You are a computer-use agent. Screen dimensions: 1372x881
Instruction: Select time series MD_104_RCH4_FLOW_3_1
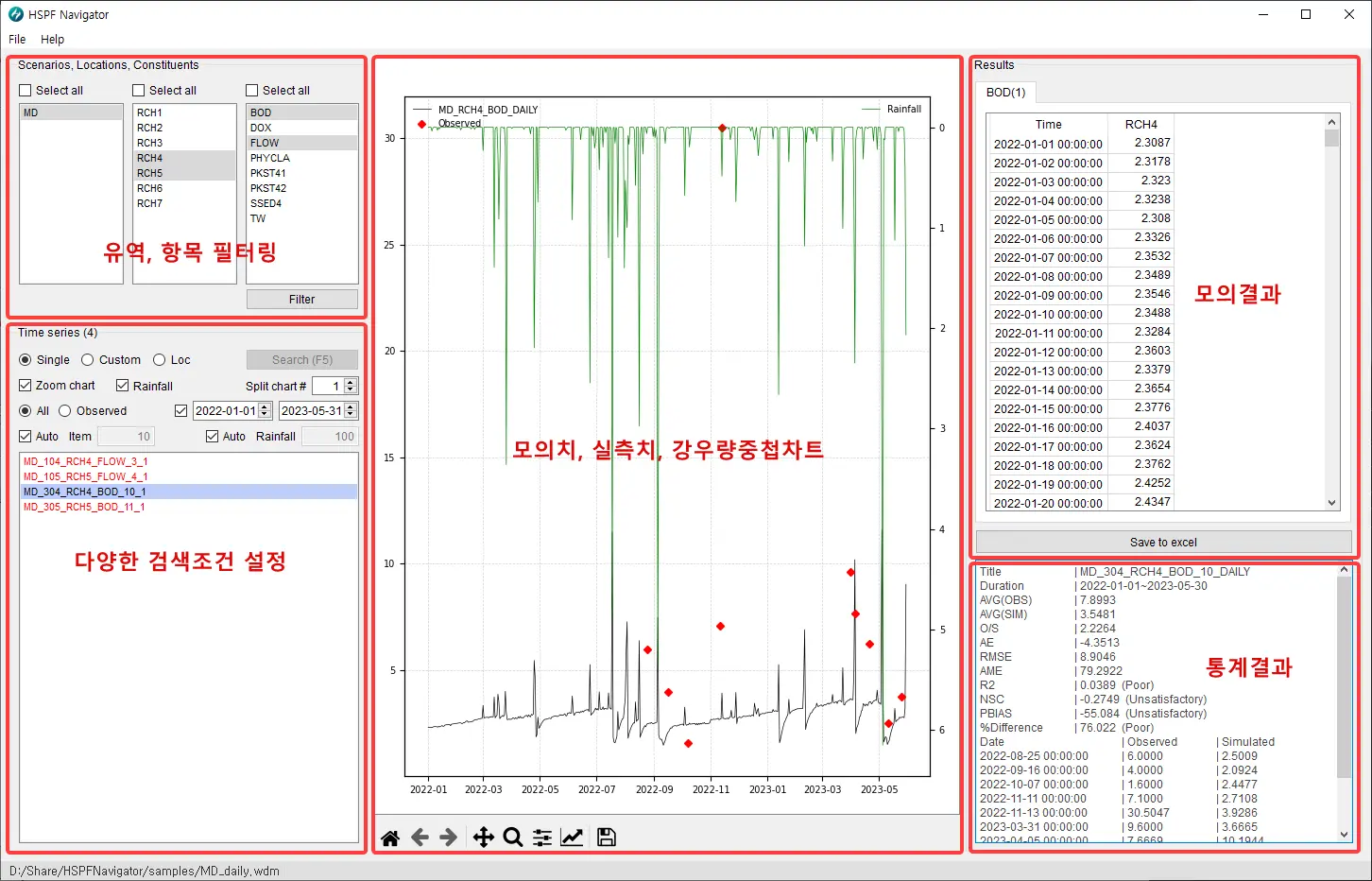click(189, 461)
